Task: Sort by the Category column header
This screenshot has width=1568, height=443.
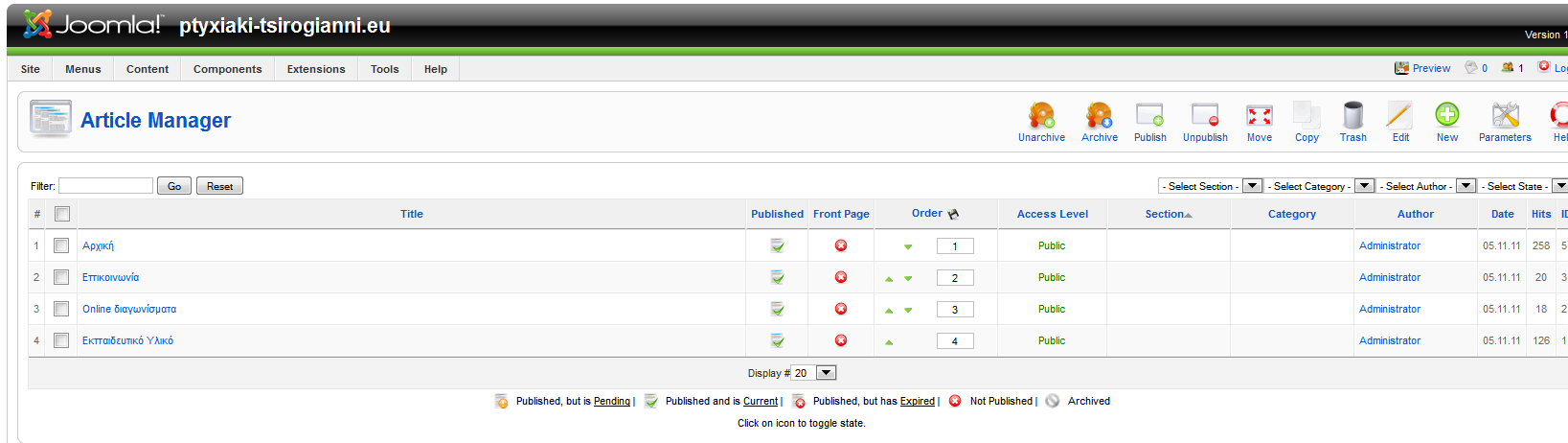Action: [x=1292, y=214]
